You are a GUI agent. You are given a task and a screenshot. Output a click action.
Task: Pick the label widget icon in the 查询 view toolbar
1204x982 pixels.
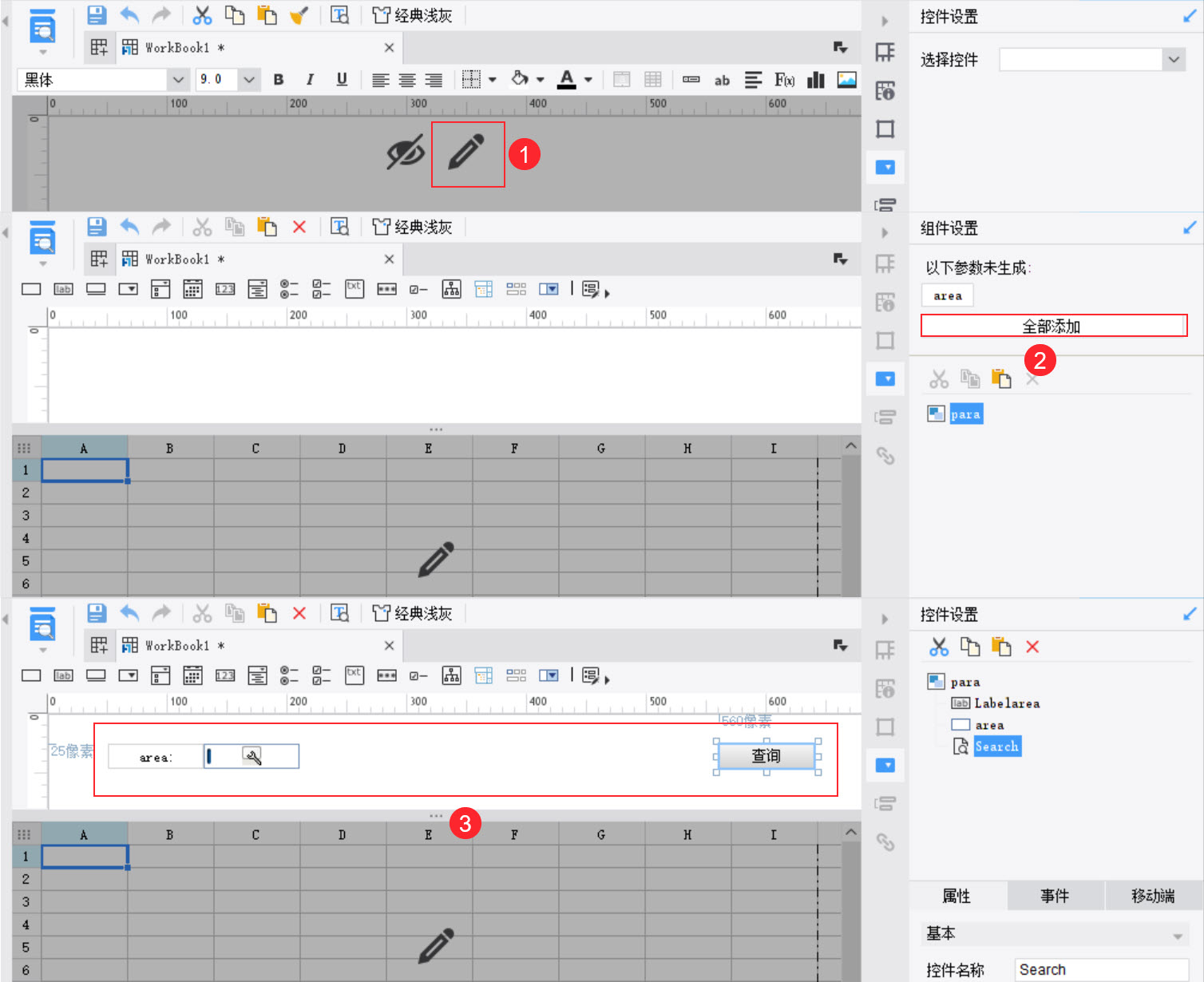tap(63, 675)
